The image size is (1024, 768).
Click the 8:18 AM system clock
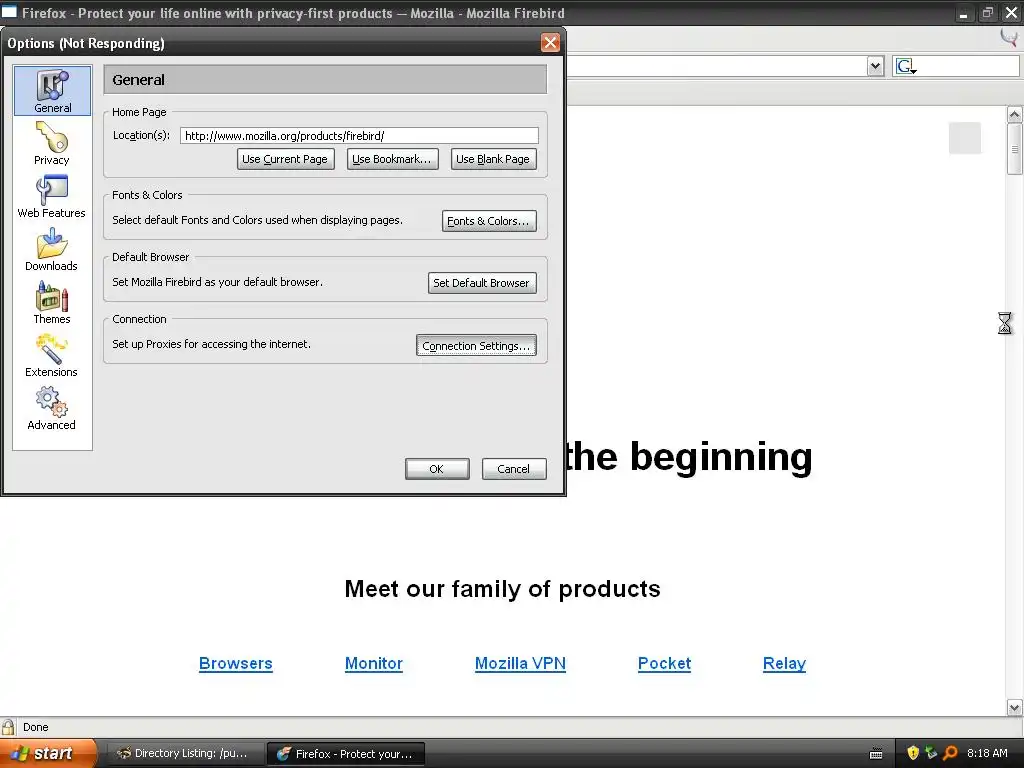(x=987, y=753)
